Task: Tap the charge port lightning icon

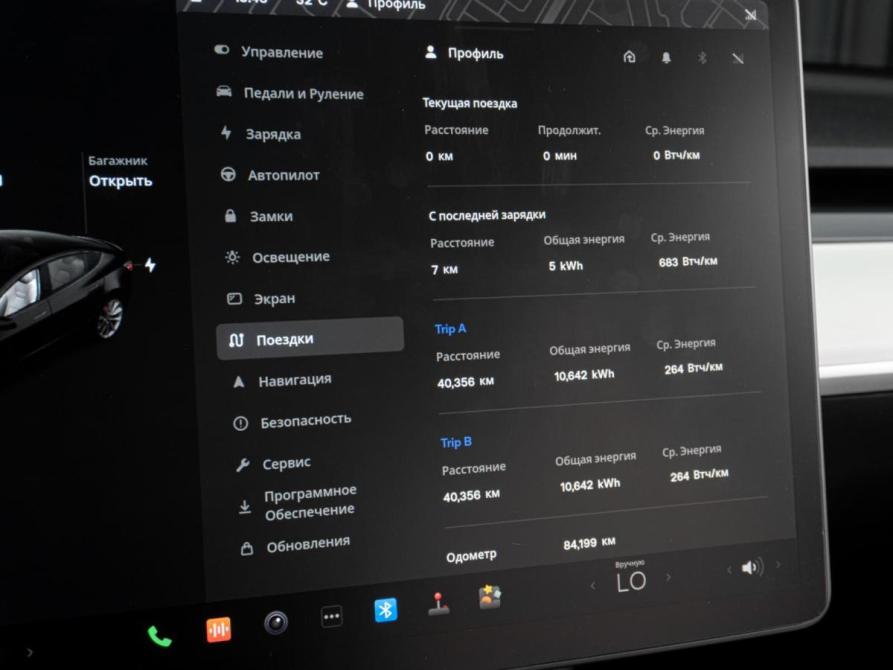Action: 150,265
